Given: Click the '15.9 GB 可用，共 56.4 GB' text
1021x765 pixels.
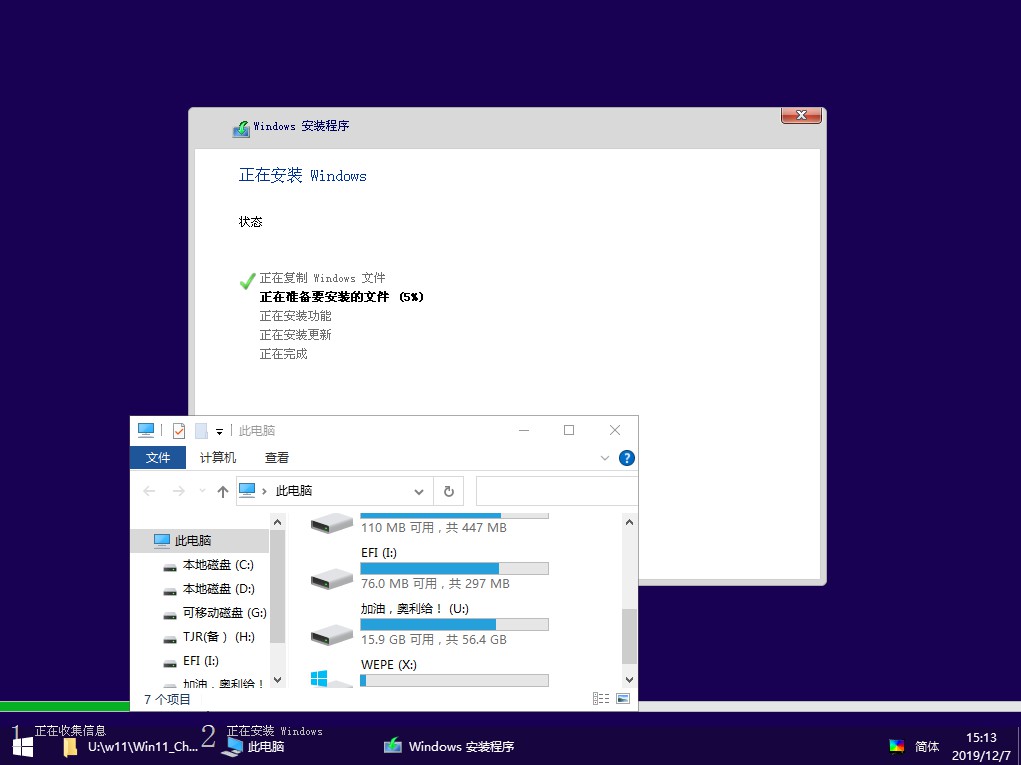Looking at the screenshot, I should pos(434,640).
